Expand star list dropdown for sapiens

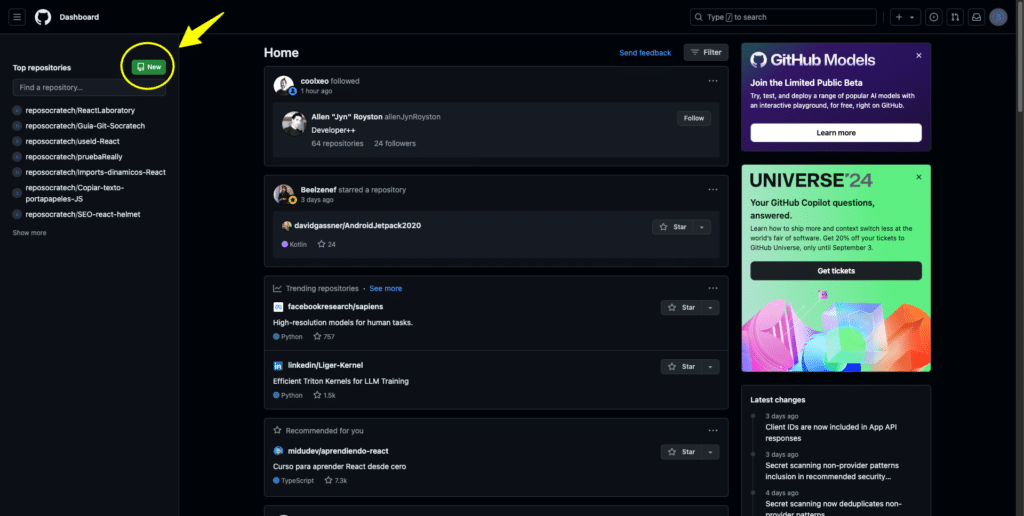(711, 308)
